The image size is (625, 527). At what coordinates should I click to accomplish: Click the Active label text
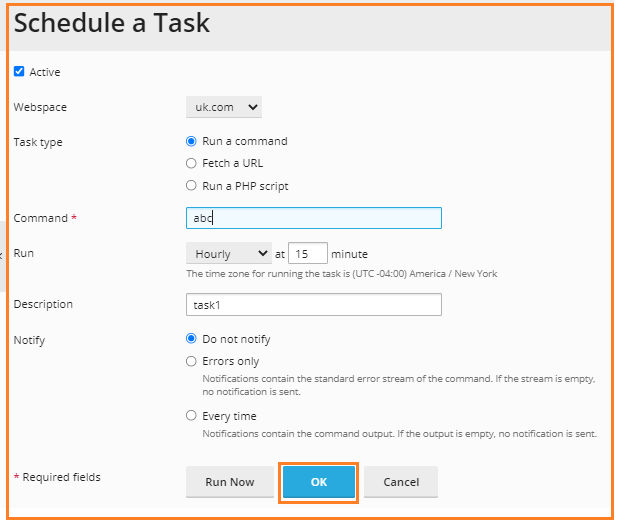pos(45,72)
